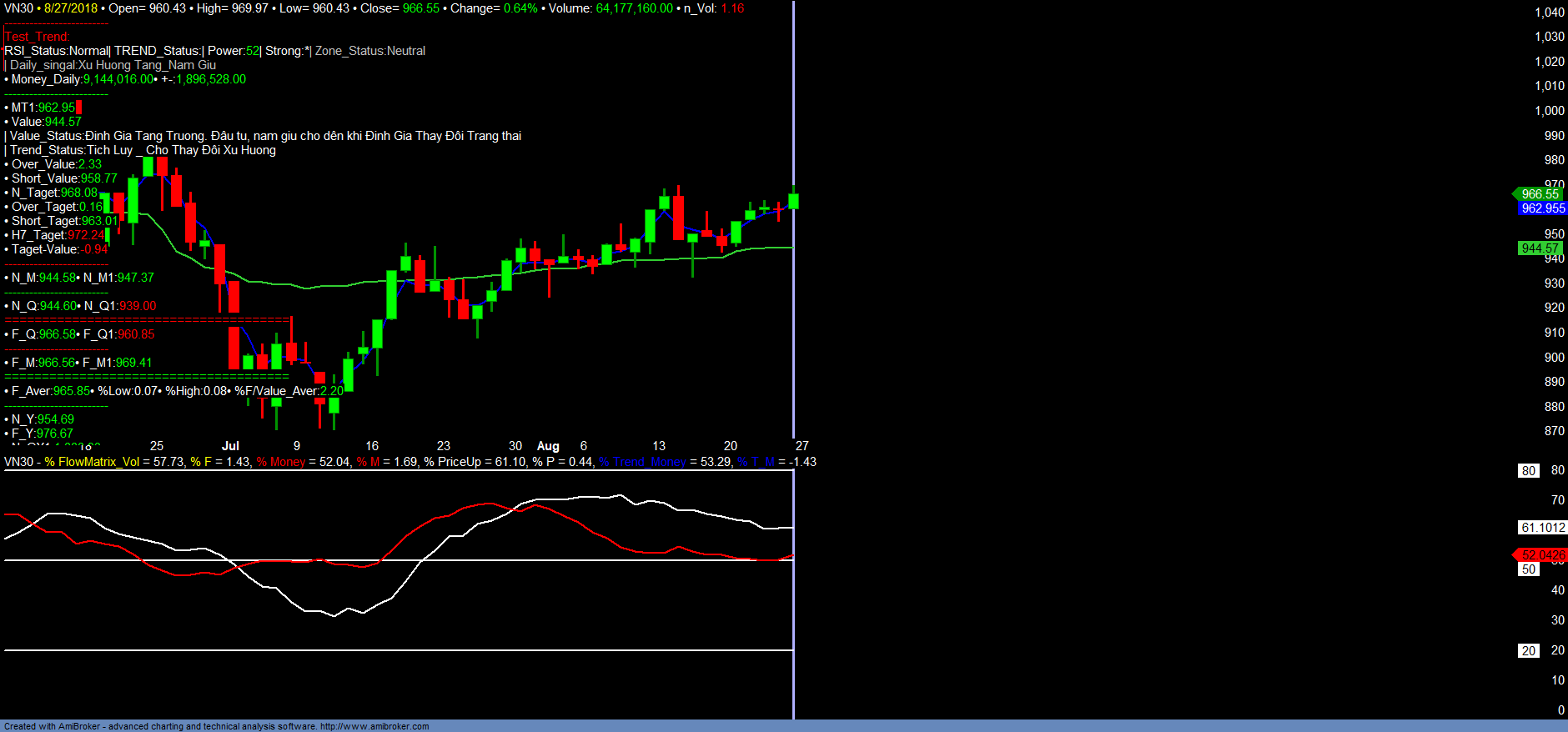Click the 1,000 price axis label
This screenshot has height=732, width=1568.
click(x=1550, y=111)
